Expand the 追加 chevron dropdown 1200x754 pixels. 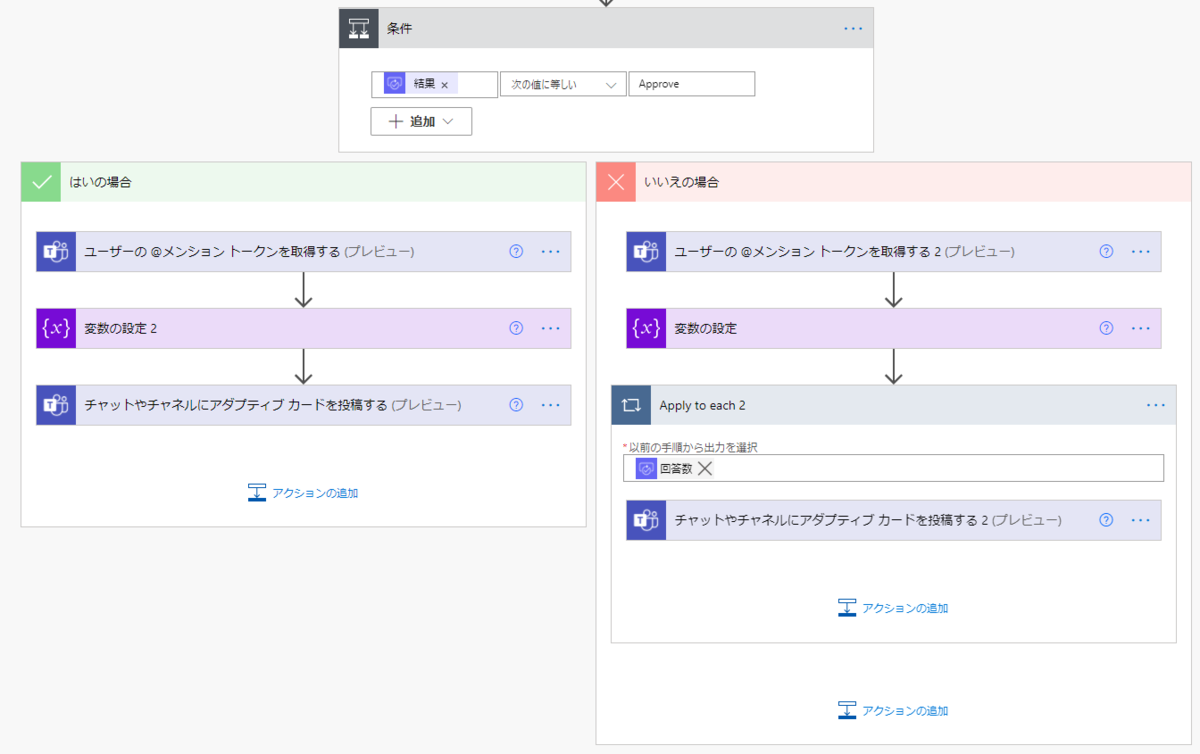[445, 120]
